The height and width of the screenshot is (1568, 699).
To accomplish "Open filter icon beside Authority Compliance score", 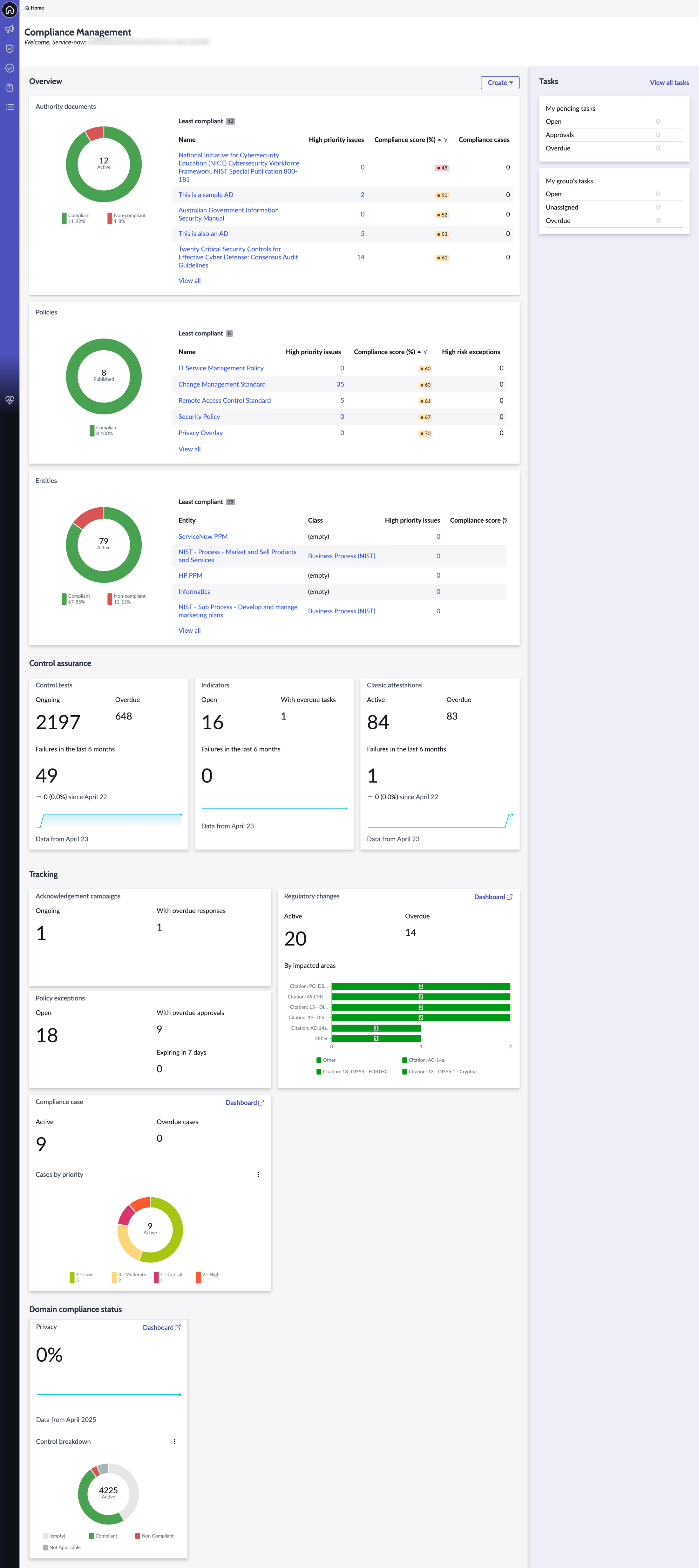I will click(x=446, y=140).
